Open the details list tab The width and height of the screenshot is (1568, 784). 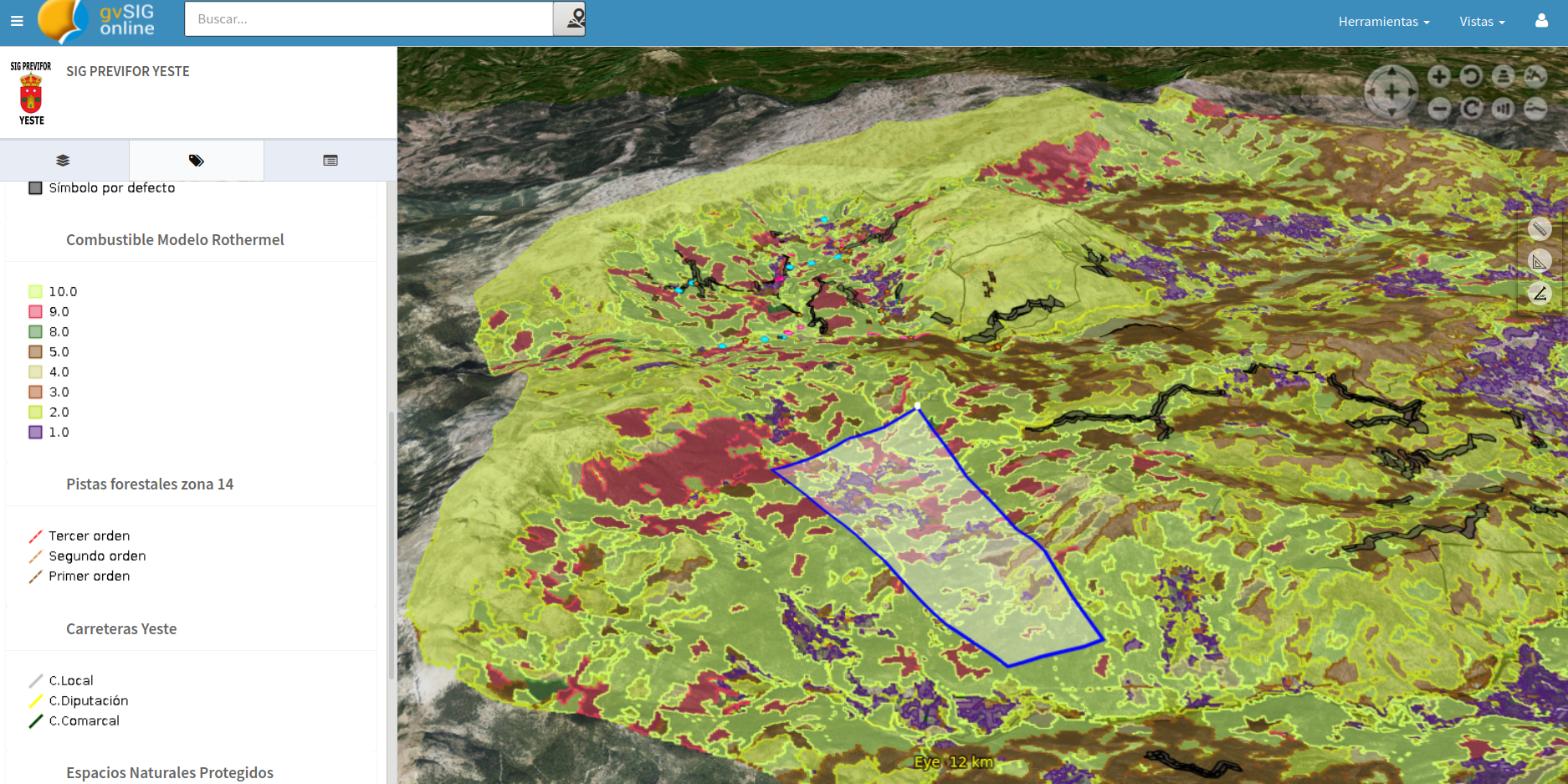331,160
